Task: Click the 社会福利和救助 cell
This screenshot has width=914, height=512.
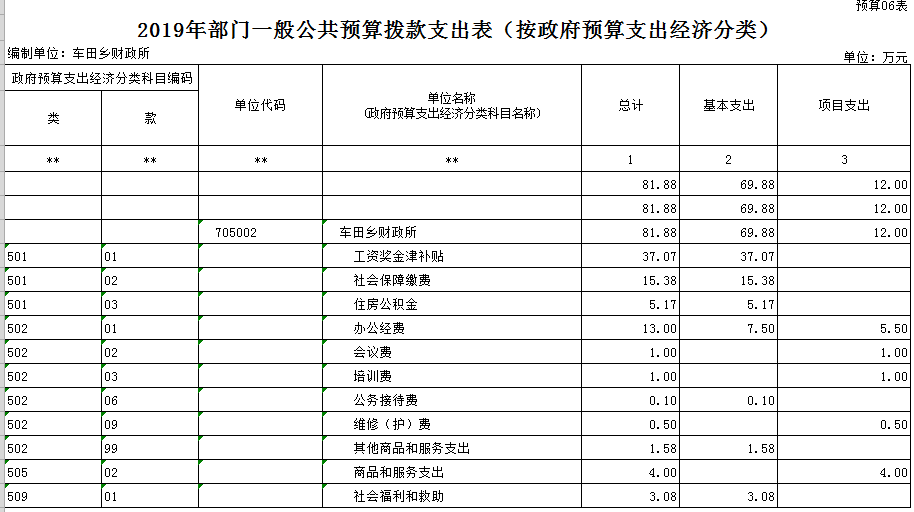Action: pos(398,496)
